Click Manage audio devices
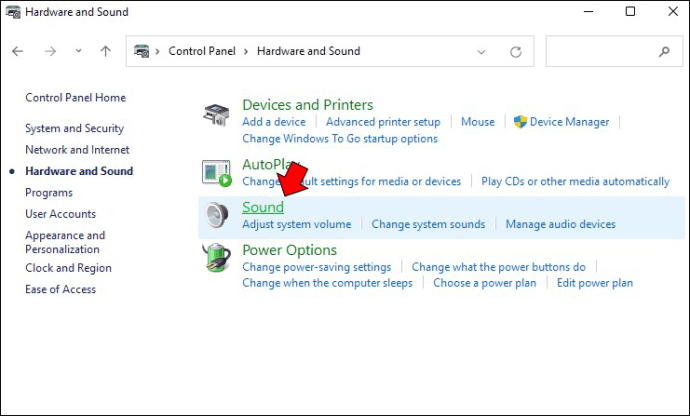 pos(560,224)
